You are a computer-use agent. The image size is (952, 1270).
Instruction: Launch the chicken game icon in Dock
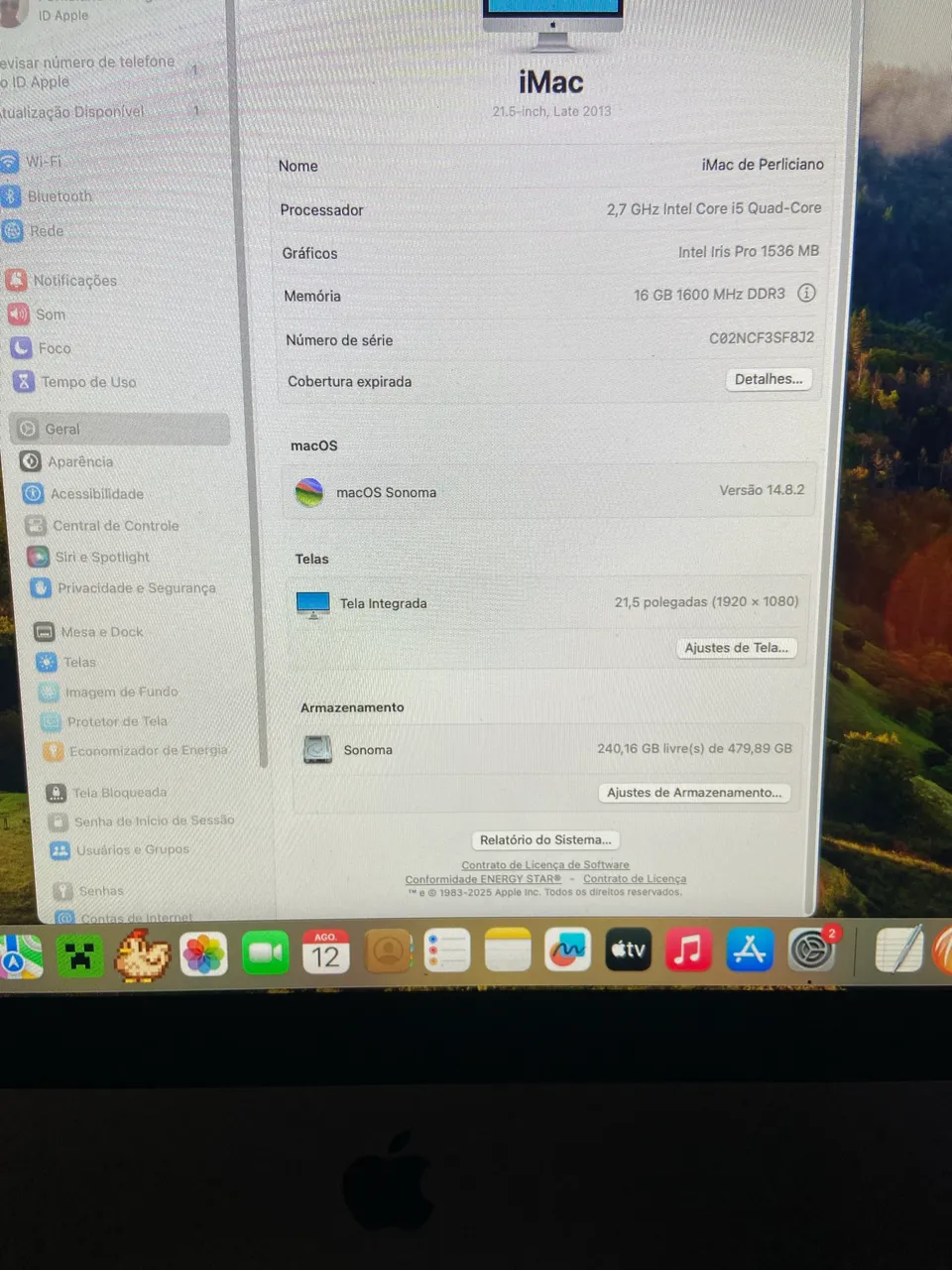tap(142, 954)
